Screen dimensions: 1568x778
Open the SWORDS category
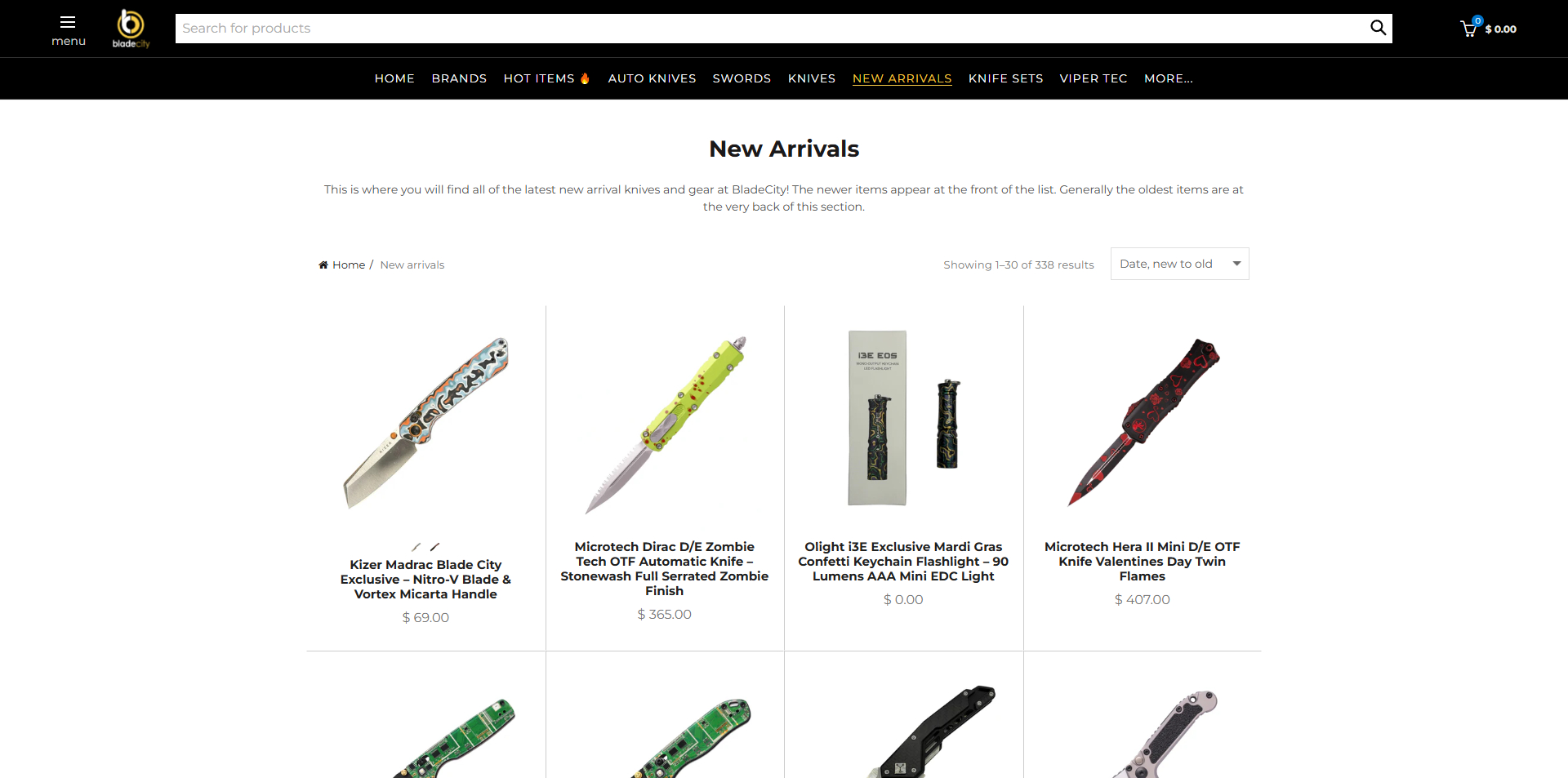pos(742,78)
